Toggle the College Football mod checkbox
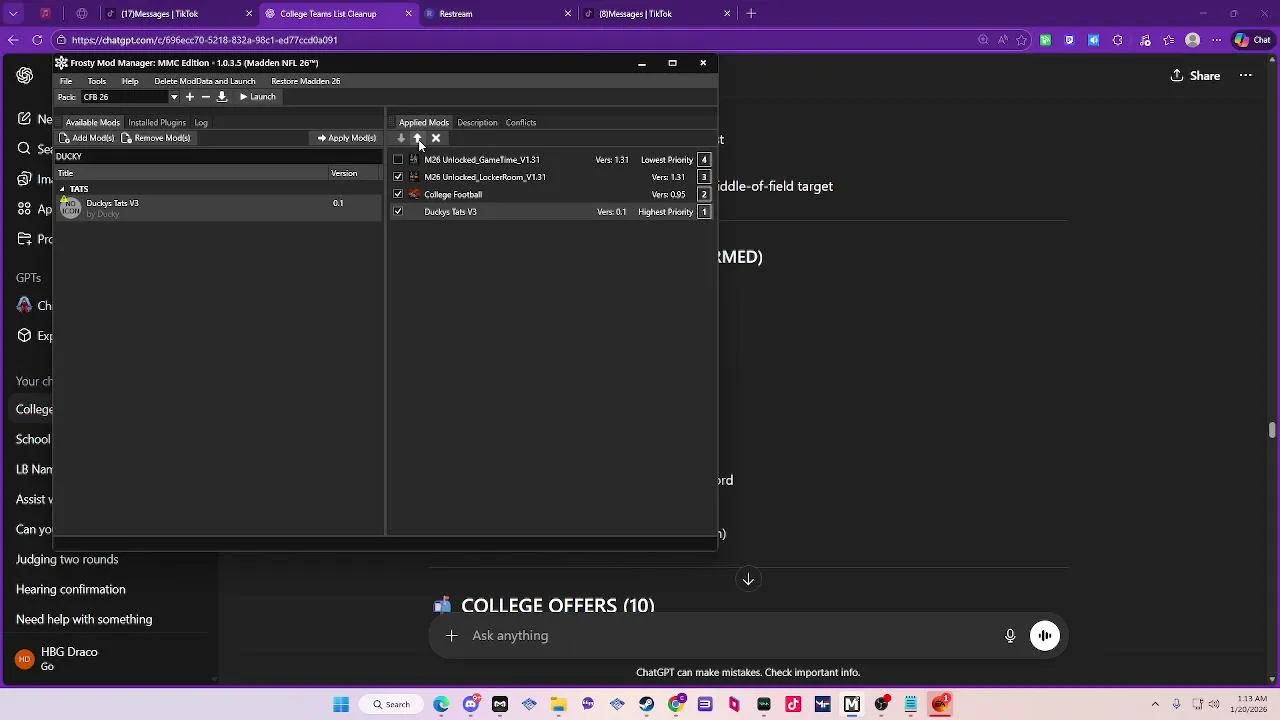 398,195
